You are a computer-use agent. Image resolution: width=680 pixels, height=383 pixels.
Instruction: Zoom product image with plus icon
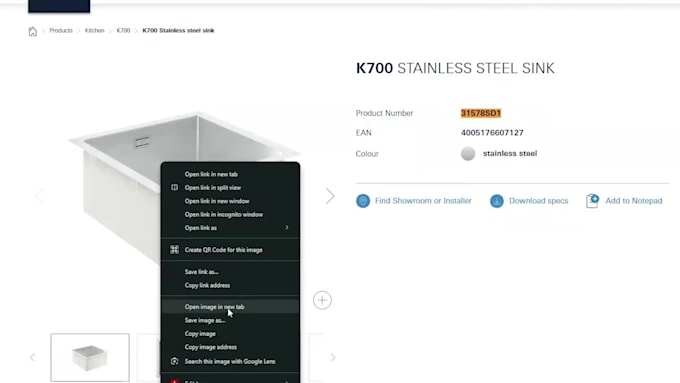pos(322,300)
